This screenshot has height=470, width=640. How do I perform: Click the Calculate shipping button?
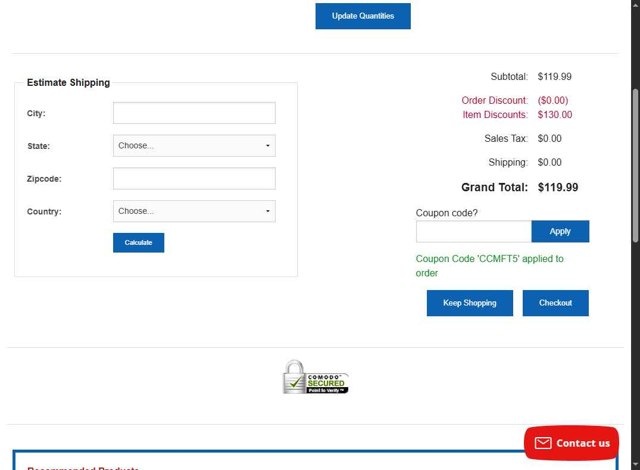point(138,243)
